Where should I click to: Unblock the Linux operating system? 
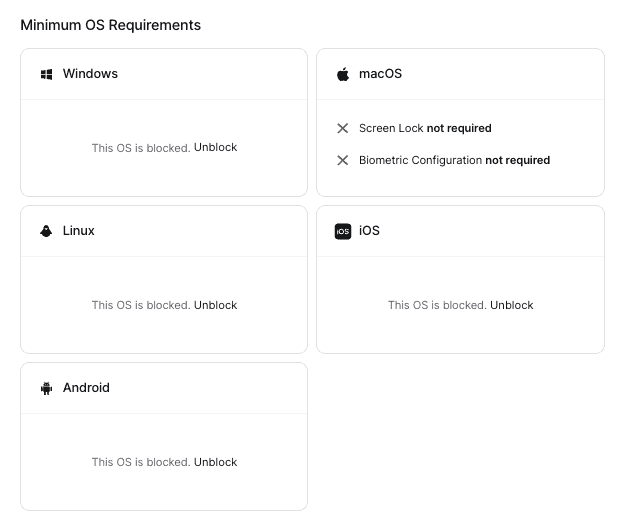[x=215, y=305]
